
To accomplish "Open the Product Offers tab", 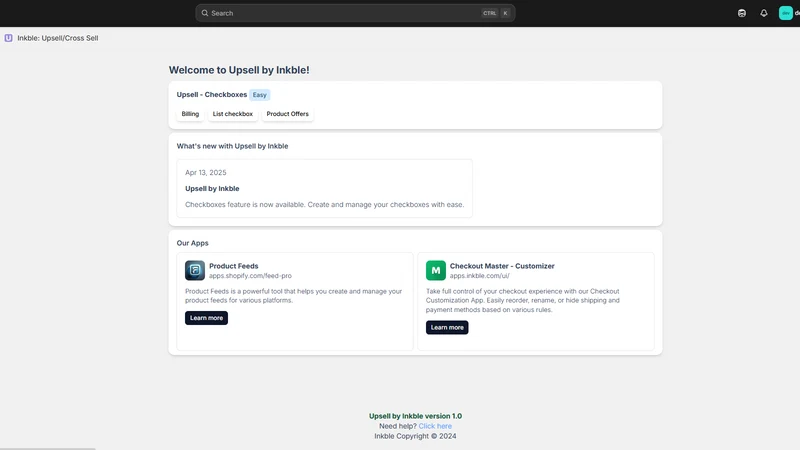I will [x=288, y=114].
